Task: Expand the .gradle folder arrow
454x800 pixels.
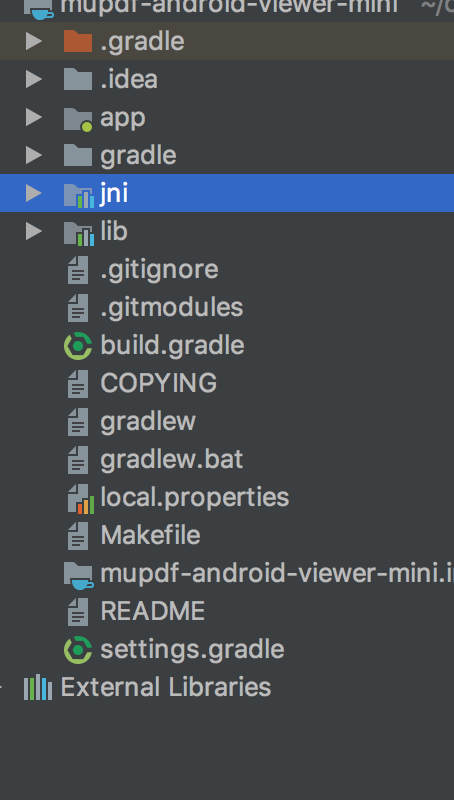Action: (x=34, y=41)
